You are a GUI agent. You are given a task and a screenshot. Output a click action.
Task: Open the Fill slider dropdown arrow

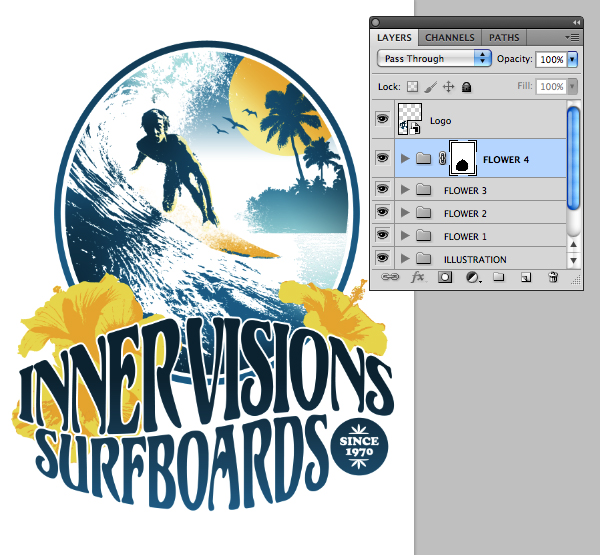coord(572,87)
